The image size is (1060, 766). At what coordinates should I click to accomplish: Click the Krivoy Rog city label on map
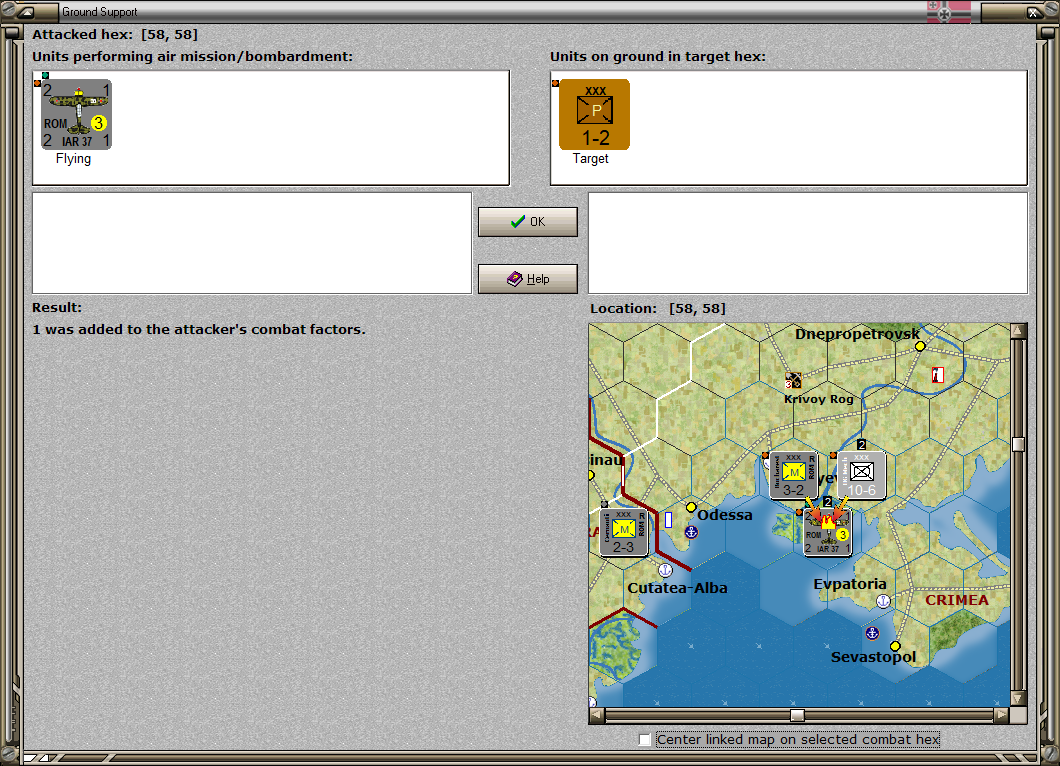pos(819,399)
